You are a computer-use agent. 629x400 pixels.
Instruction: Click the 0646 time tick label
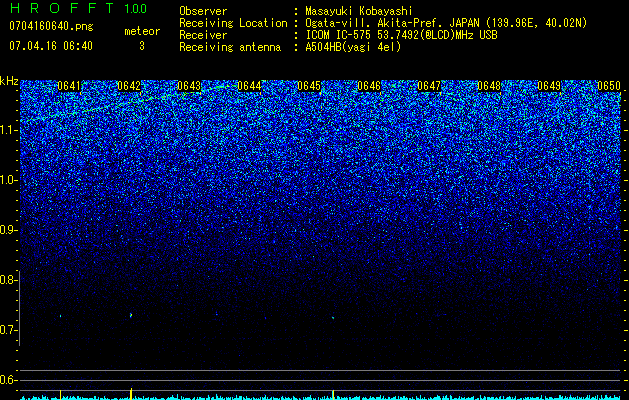[x=369, y=86]
